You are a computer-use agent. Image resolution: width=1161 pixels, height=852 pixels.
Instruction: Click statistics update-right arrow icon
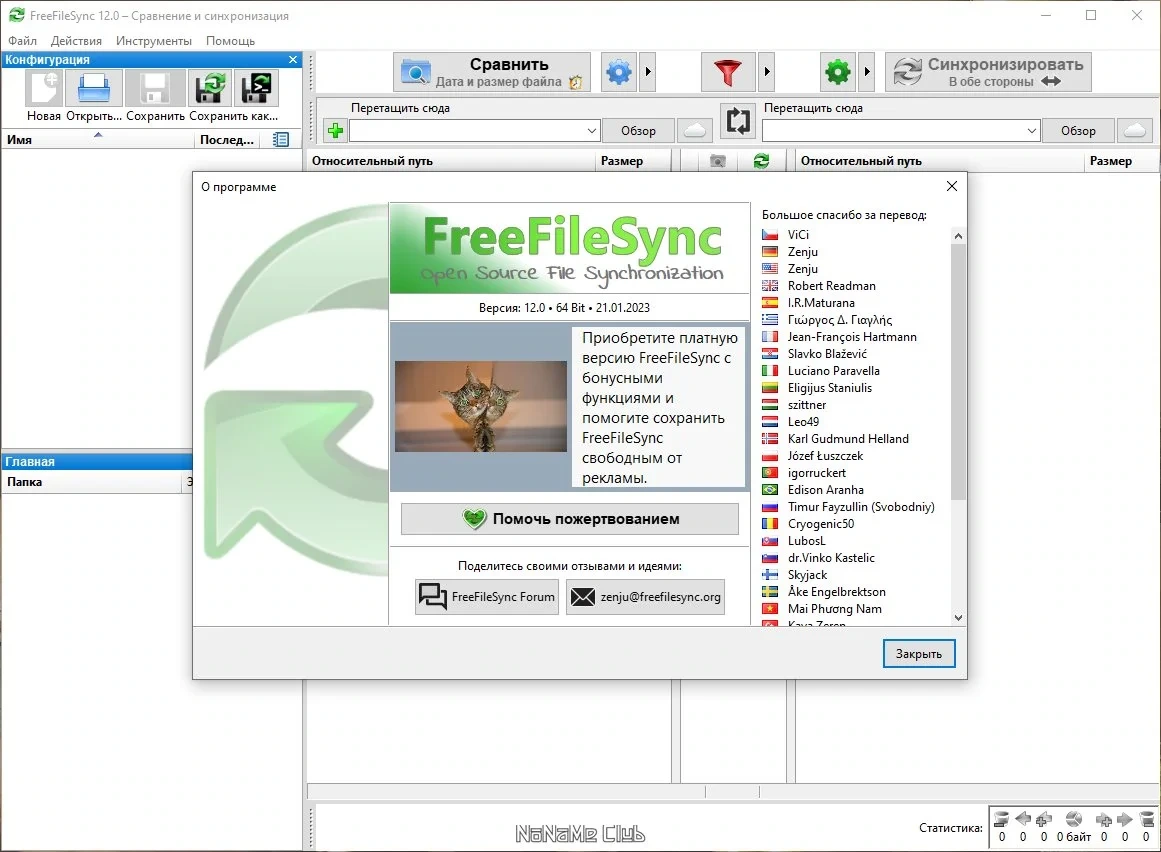coord(1125,819)
